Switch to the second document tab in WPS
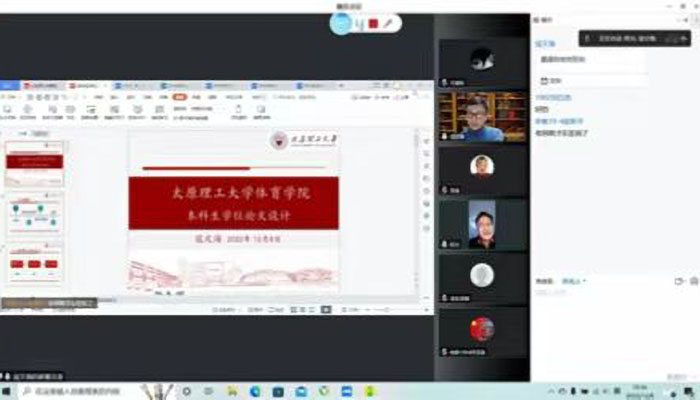This screenshot has width=700, height=400. (83, 86)
